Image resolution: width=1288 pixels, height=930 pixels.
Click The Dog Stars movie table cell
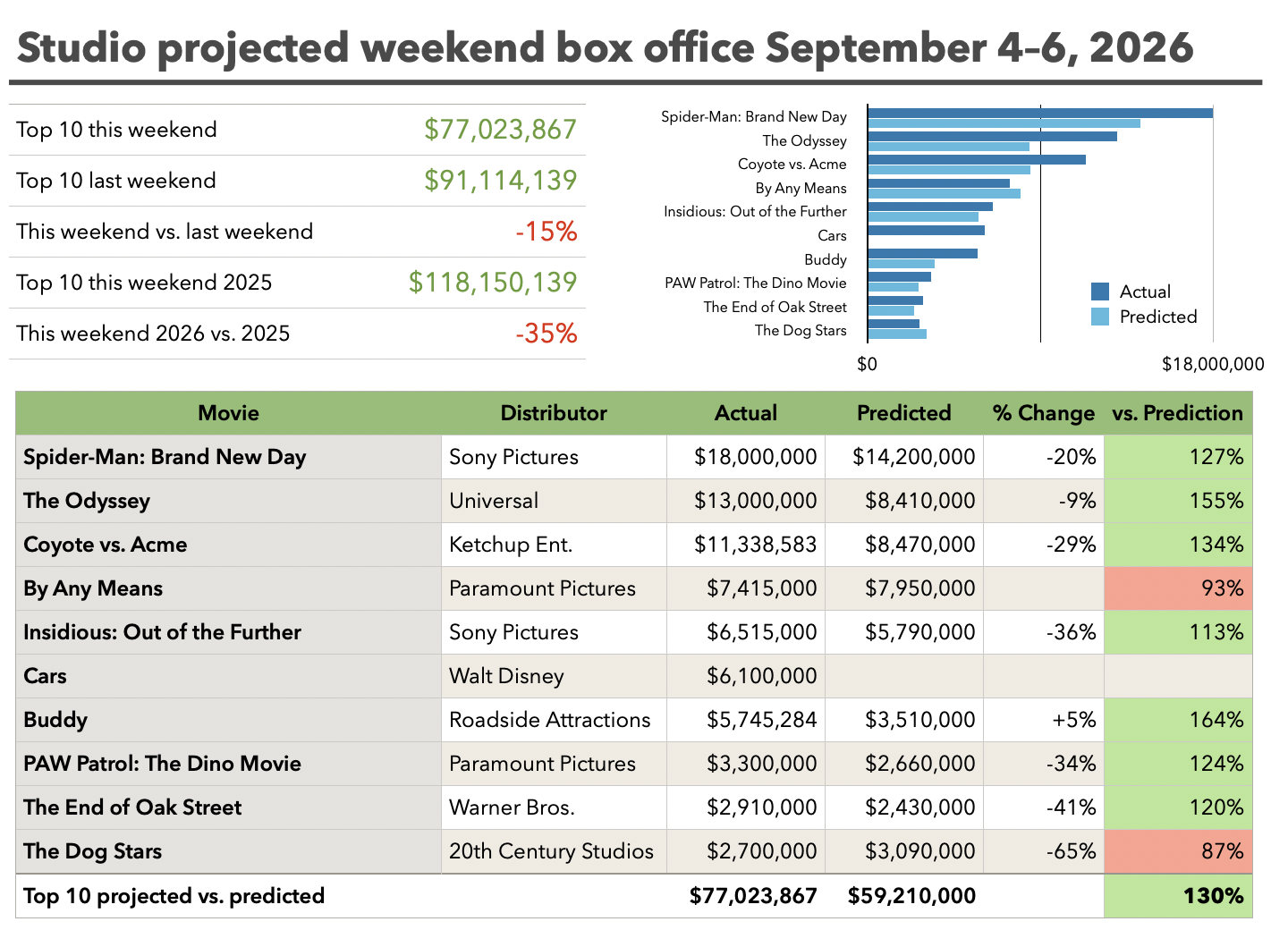[229, 851]
